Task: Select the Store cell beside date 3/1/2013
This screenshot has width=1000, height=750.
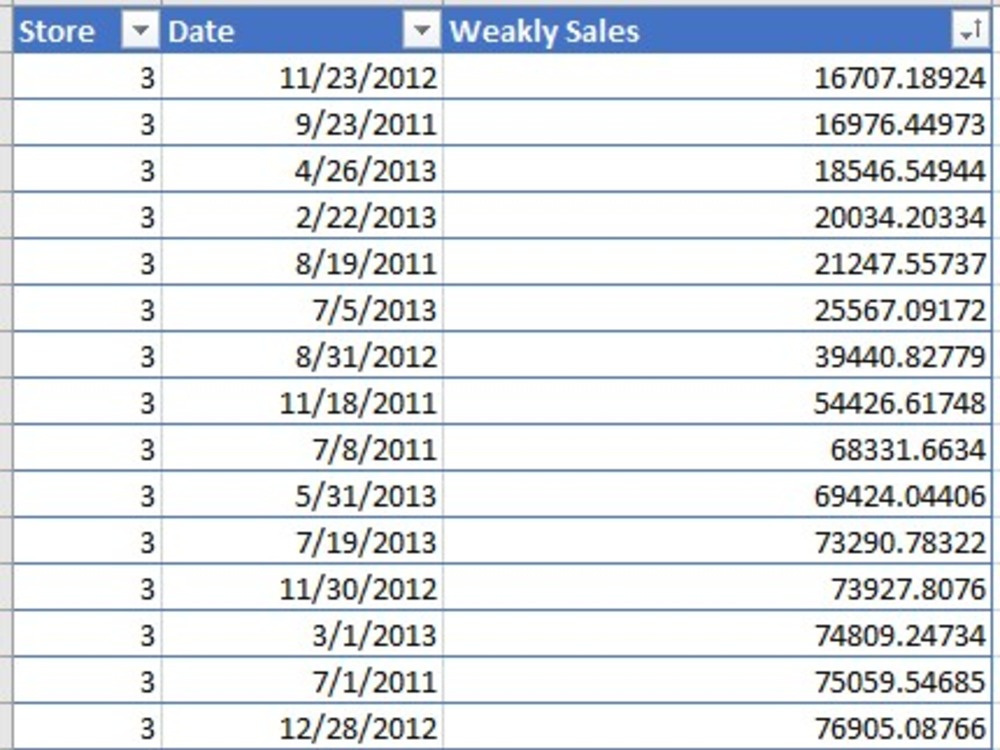Action: (87, 635)
